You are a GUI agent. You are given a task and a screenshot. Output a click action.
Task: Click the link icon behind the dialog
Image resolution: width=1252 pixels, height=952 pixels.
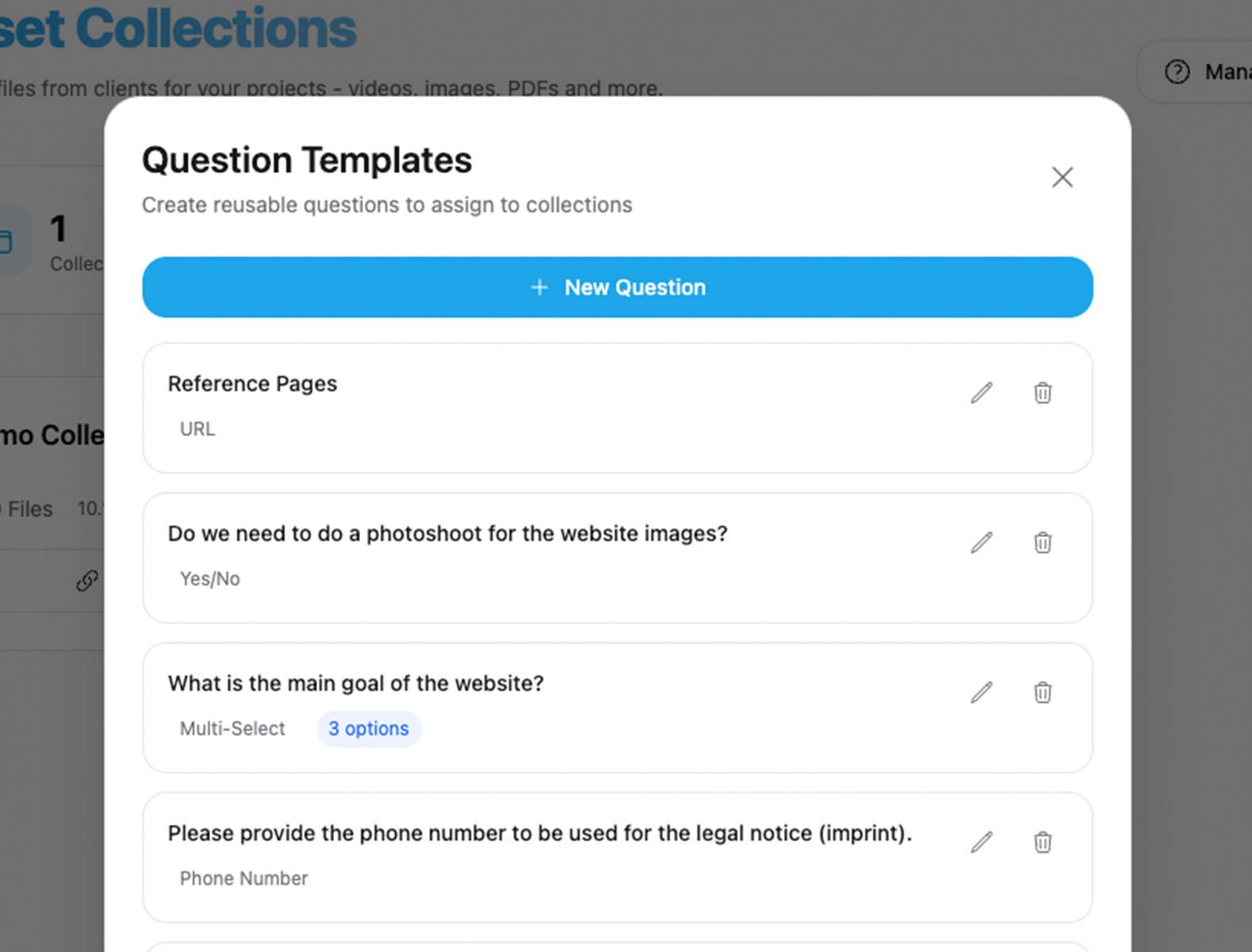pos(87,581)
